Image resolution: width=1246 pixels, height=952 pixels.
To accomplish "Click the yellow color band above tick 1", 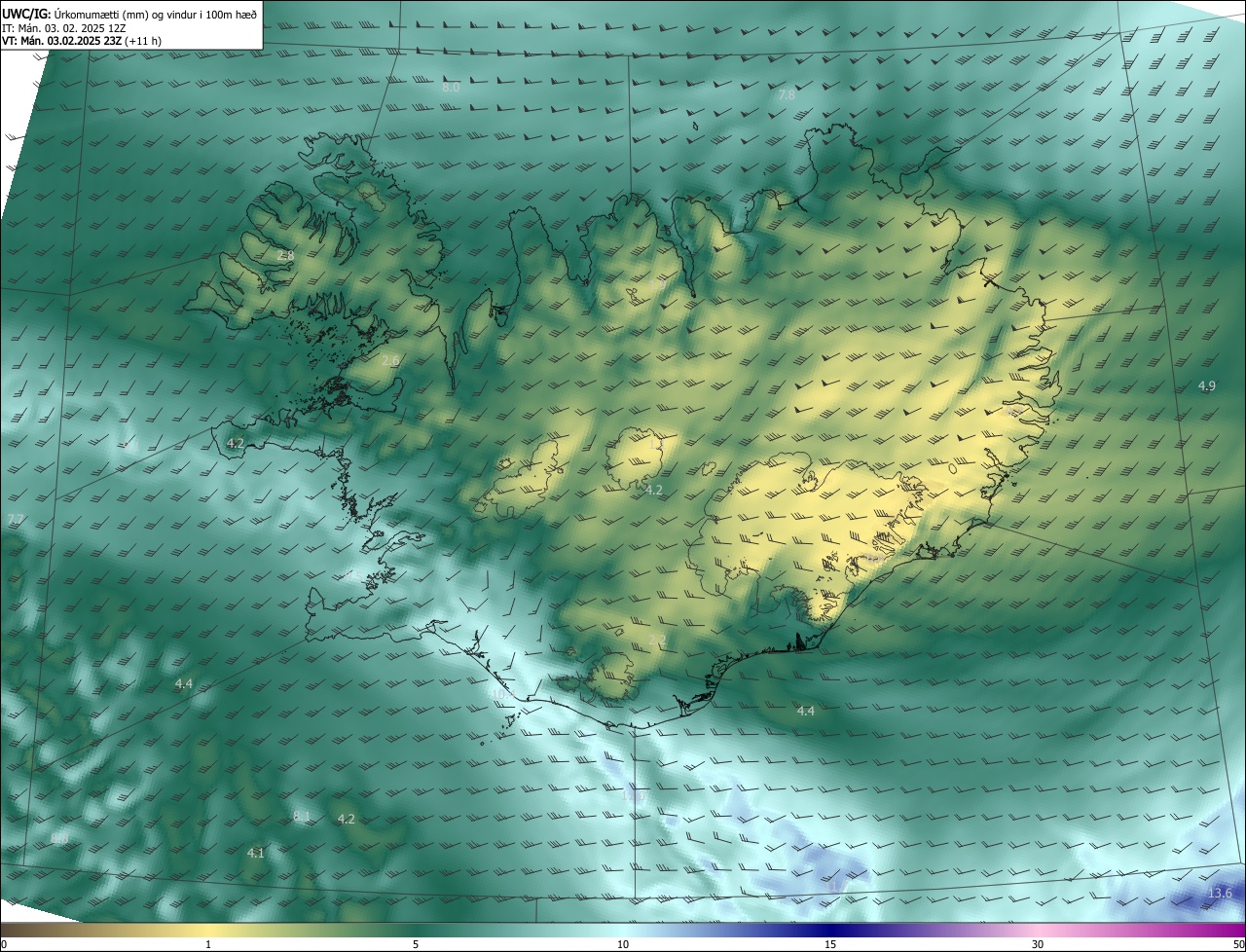I will (x=208, y=931).
